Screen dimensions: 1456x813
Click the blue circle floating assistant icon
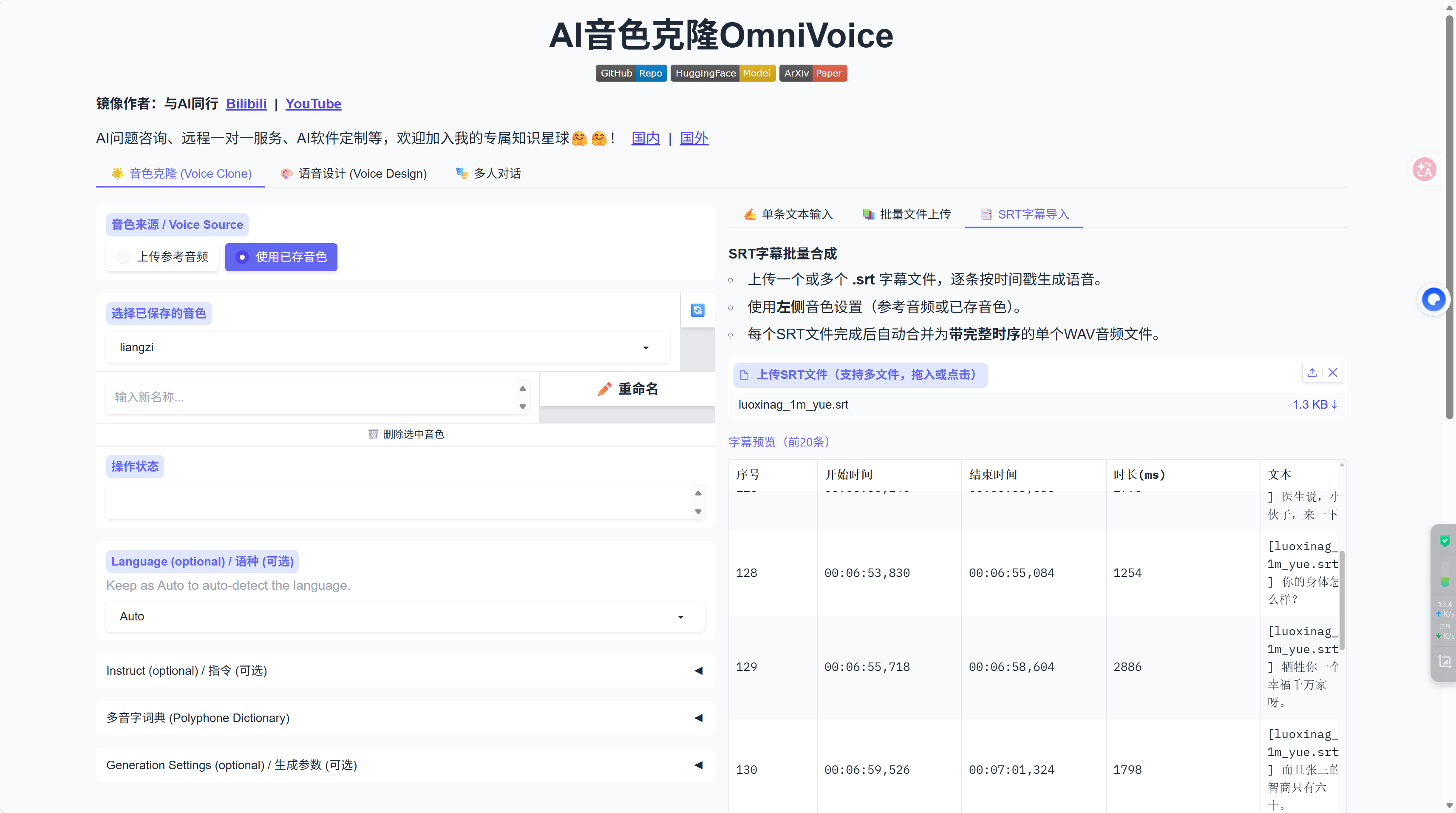click(x=1433, y=299)
